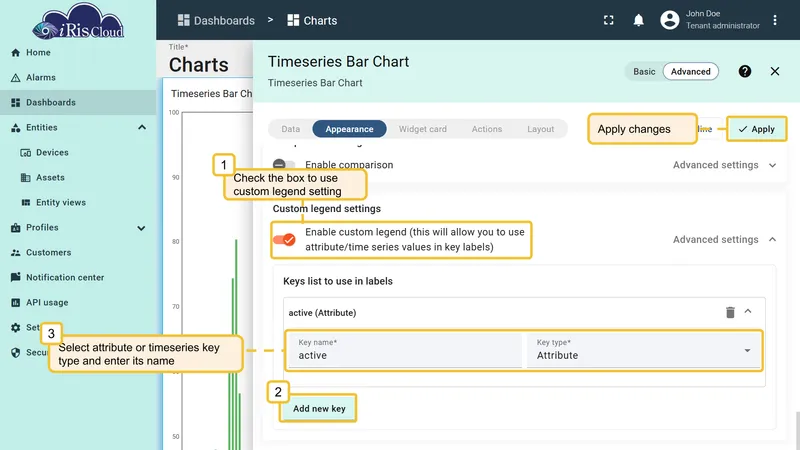The width and height of the screenshot is (800, 450).
Task: Open the help question mark icon
Action: click(744, 71)
